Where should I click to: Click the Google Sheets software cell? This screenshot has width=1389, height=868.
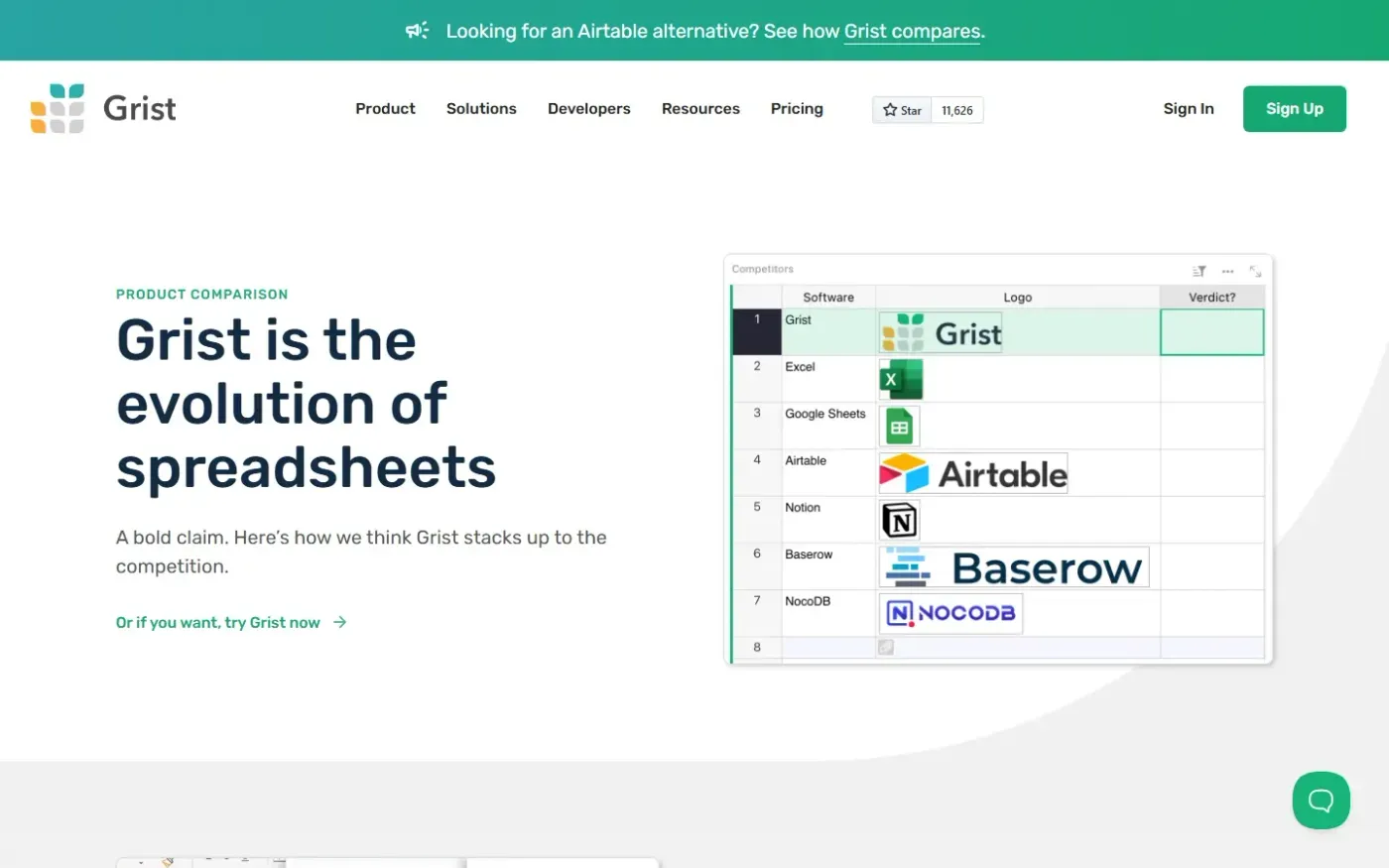point(828,426)
